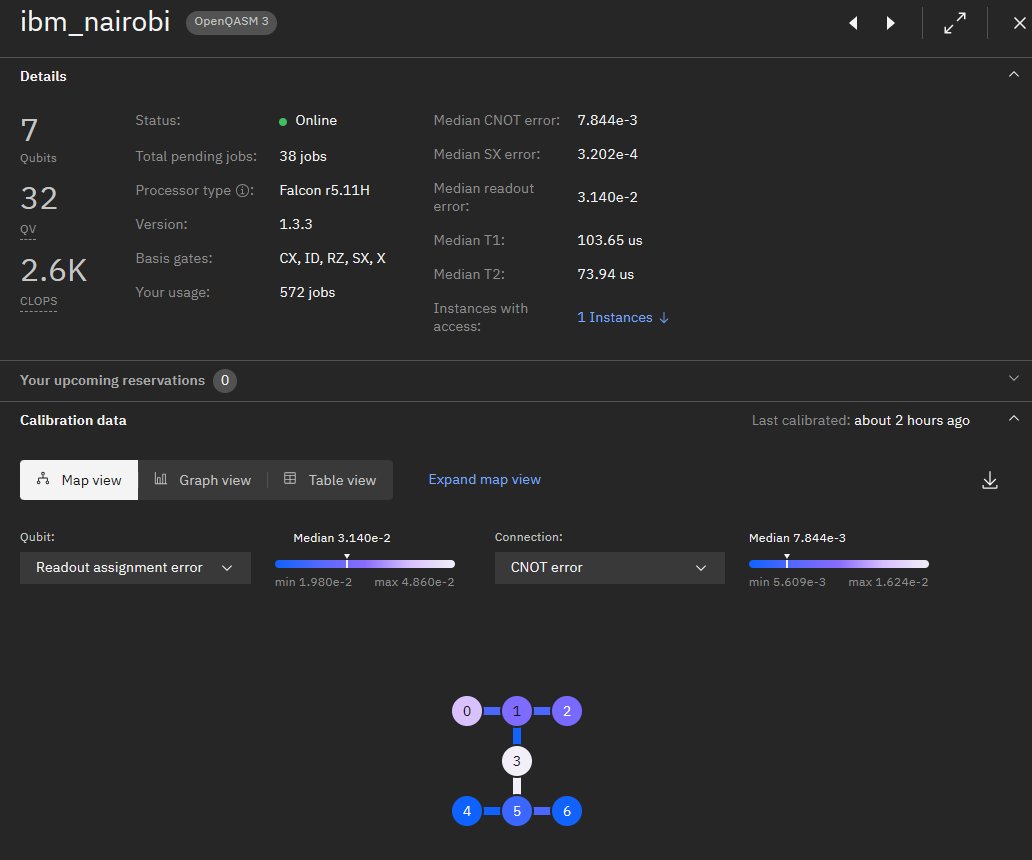Click the 38 jobs pending value
The image size is (1032, 860).
[x=303, y=157]
